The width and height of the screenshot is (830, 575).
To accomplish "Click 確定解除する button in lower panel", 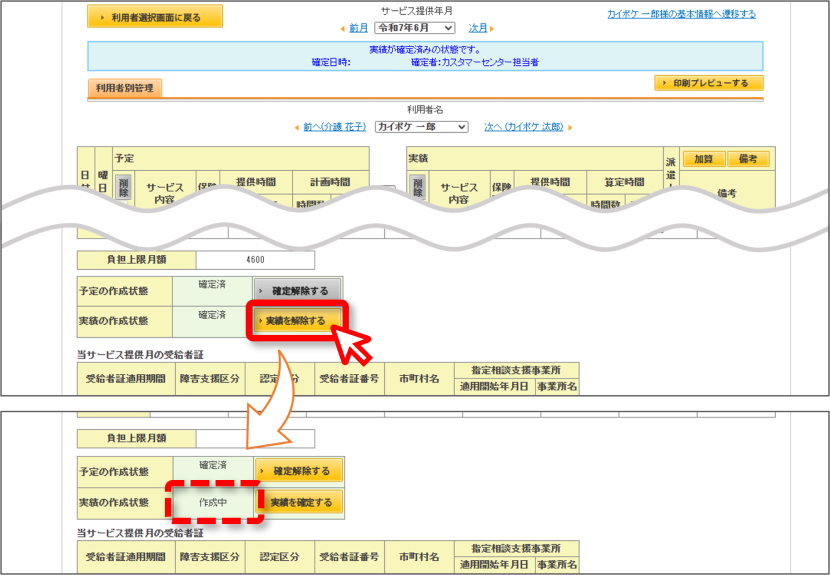I will pos(299,471).
